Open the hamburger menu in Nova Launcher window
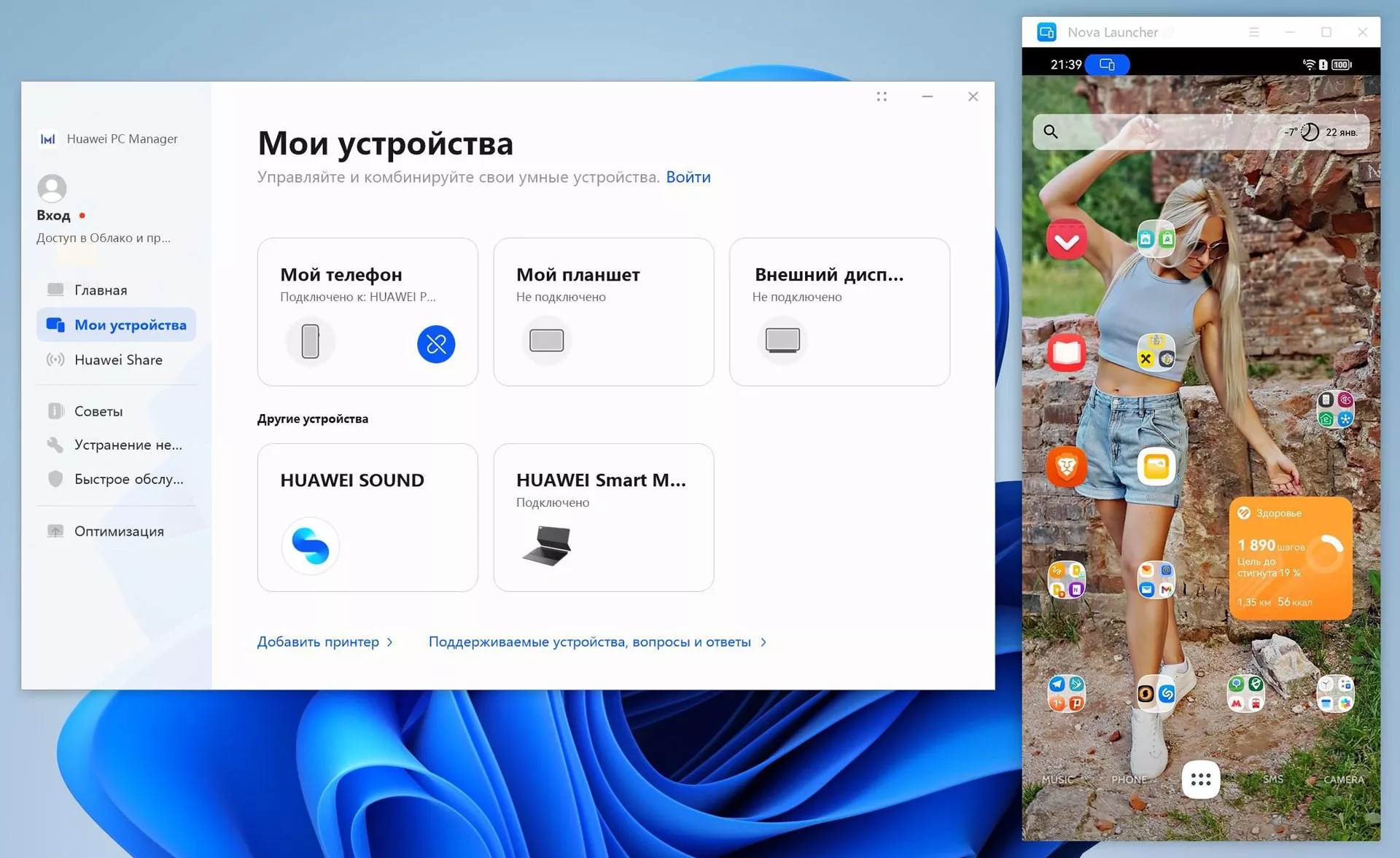 coord(1253,32)
